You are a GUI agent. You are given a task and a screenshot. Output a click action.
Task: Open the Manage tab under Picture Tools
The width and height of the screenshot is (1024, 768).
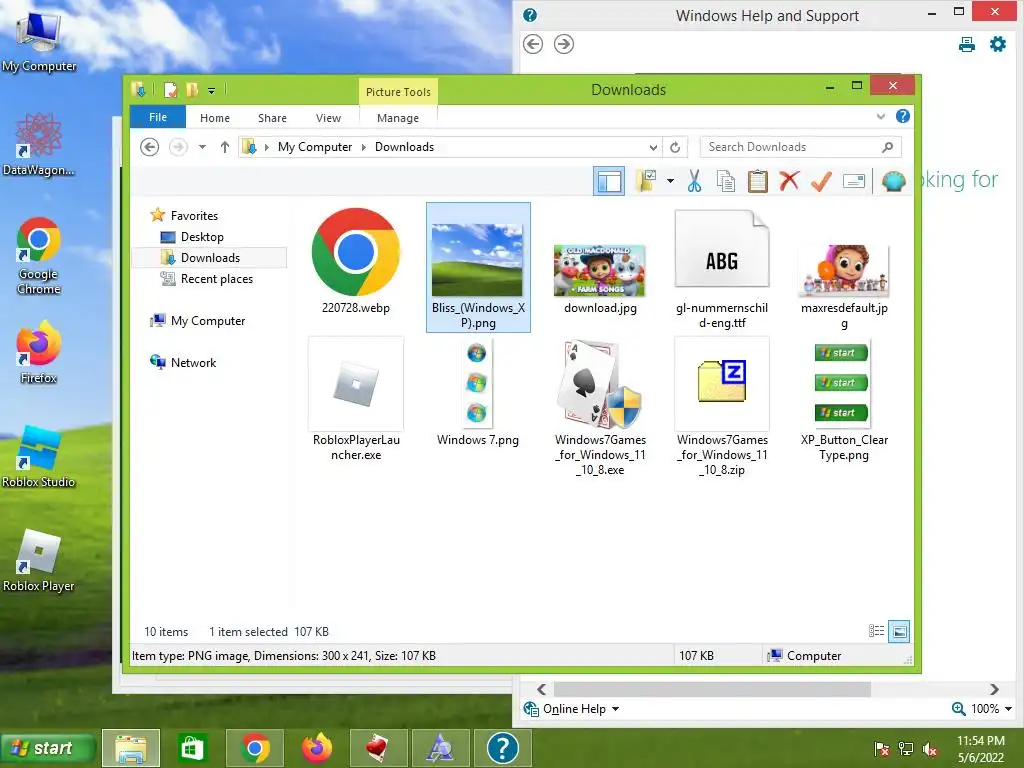pos(398,118)
